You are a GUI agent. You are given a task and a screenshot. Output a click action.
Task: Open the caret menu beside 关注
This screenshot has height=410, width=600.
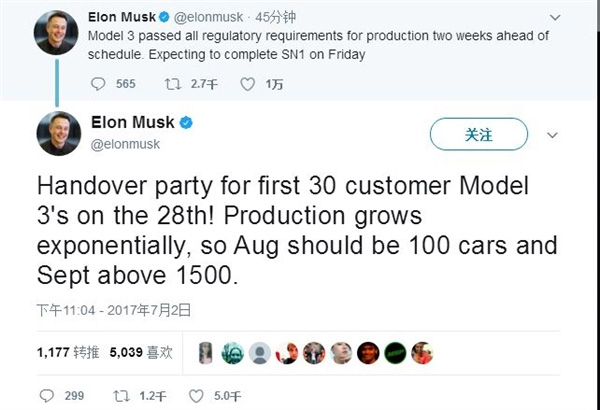pos(553,133)
